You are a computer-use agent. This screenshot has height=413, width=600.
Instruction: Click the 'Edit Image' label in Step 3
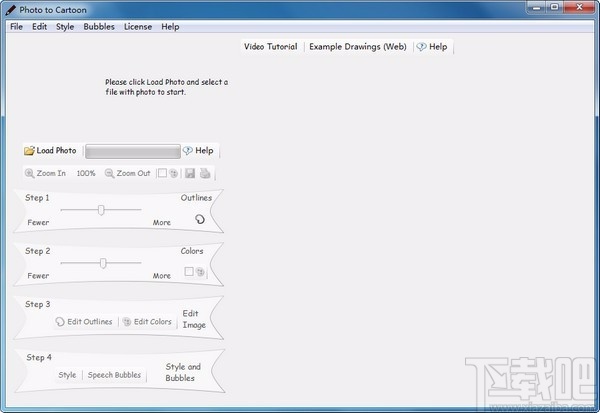point(194,319)
